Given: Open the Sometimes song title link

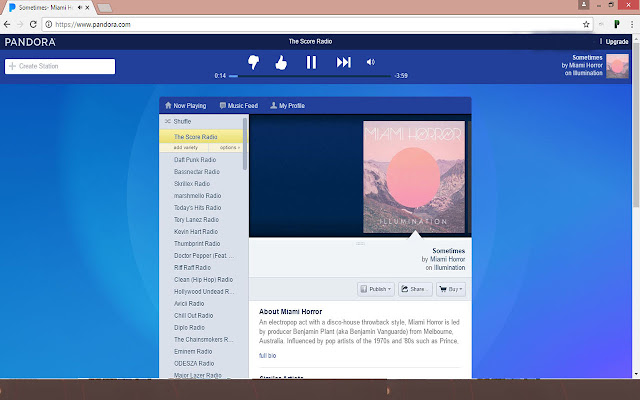Looking at the screenshot, I should tap(449, 251).
